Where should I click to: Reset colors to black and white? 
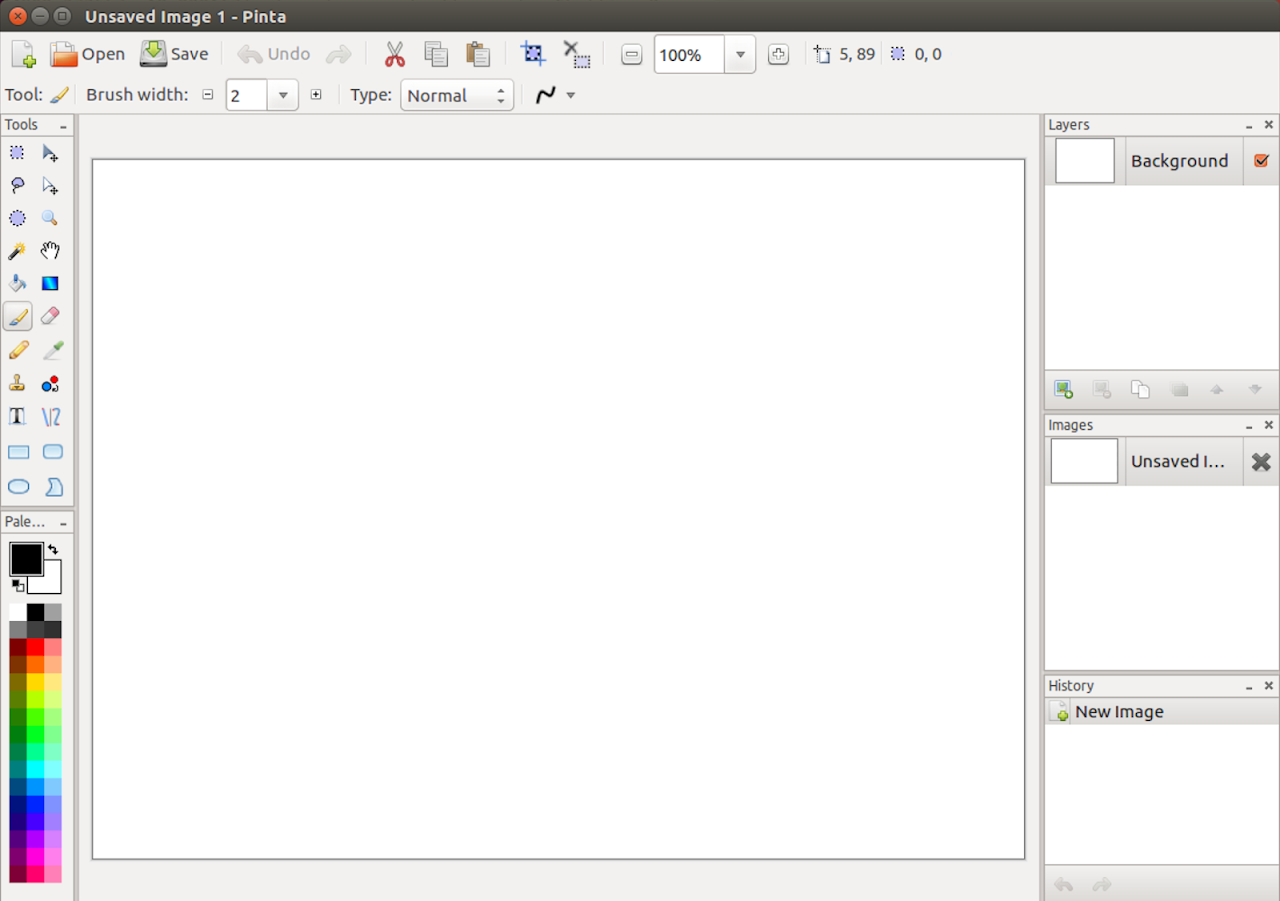tap(17, 585)
